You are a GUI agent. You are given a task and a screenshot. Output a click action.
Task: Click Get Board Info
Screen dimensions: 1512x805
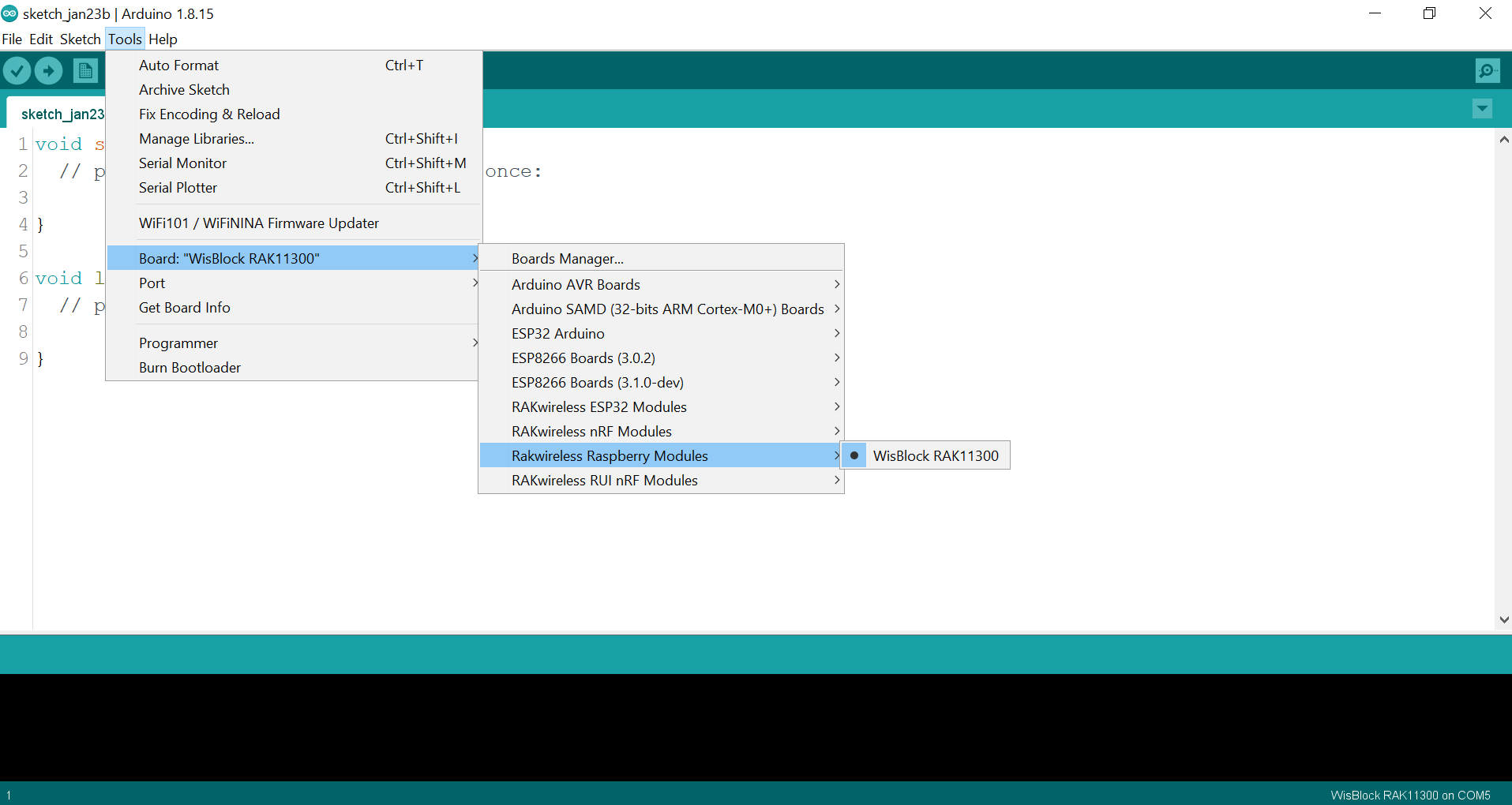(294, 308)
